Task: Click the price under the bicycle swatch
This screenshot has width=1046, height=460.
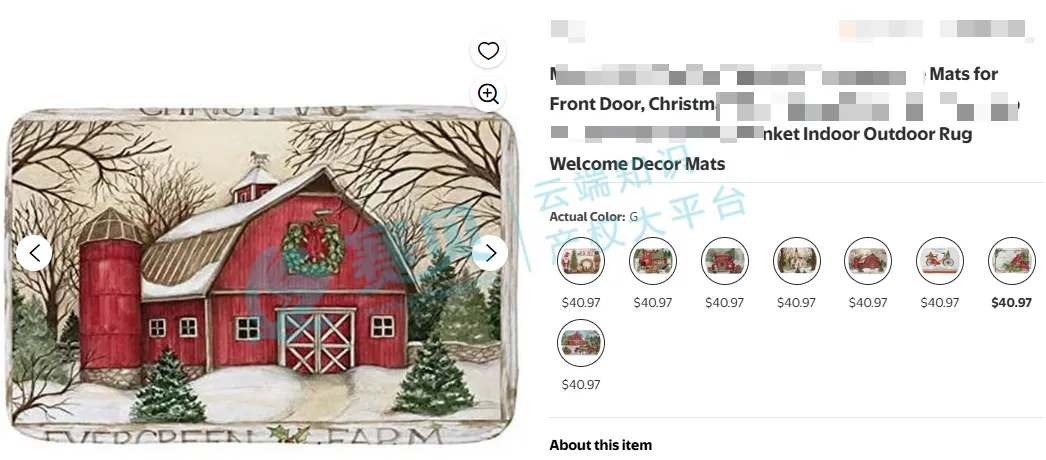Action: pyautogui.click(x=941, y=303)
